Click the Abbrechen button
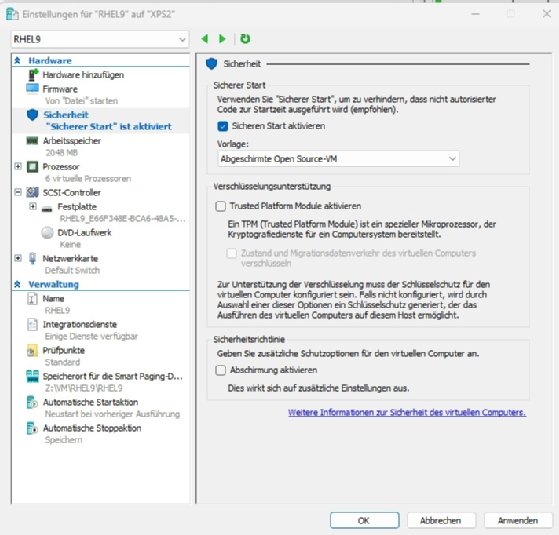 [x=441, y=520]
